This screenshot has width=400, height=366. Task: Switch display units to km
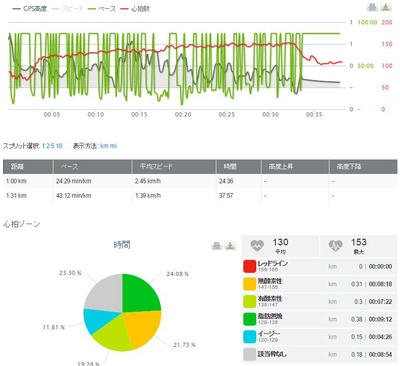[104, 146]
